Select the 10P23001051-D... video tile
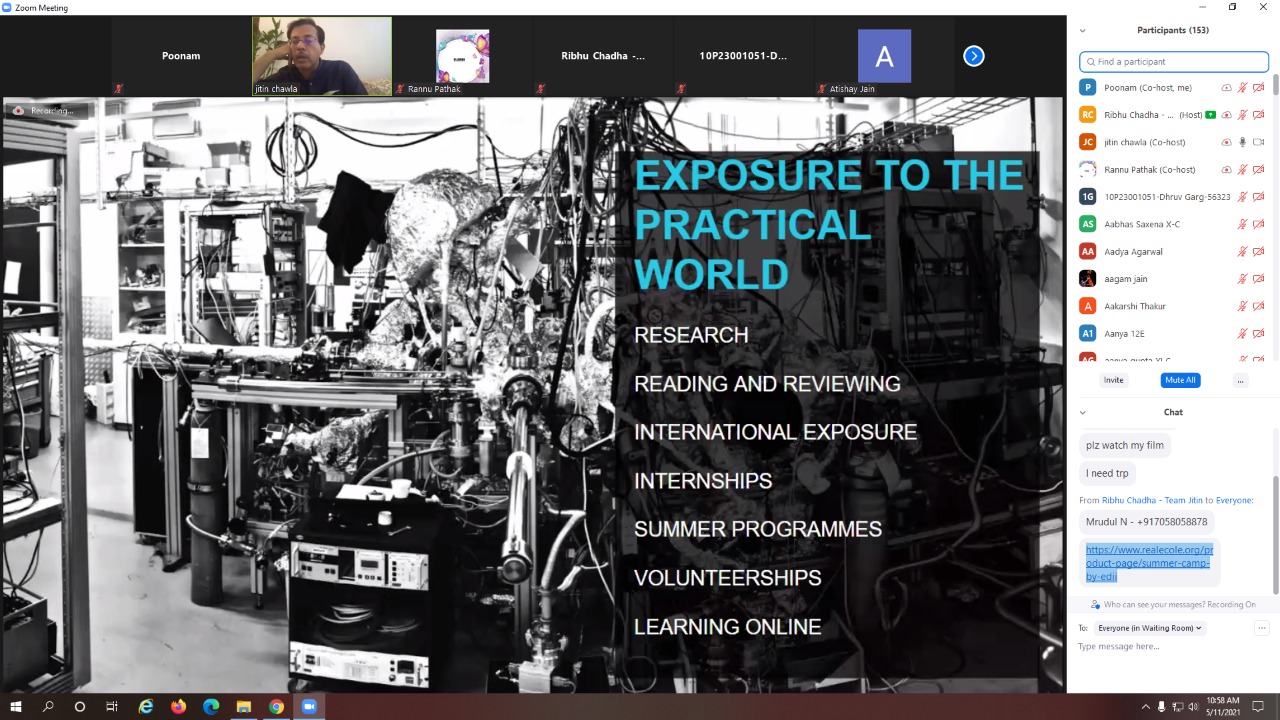The height and width of the screenshot is (720, 1280). point(743,56)
